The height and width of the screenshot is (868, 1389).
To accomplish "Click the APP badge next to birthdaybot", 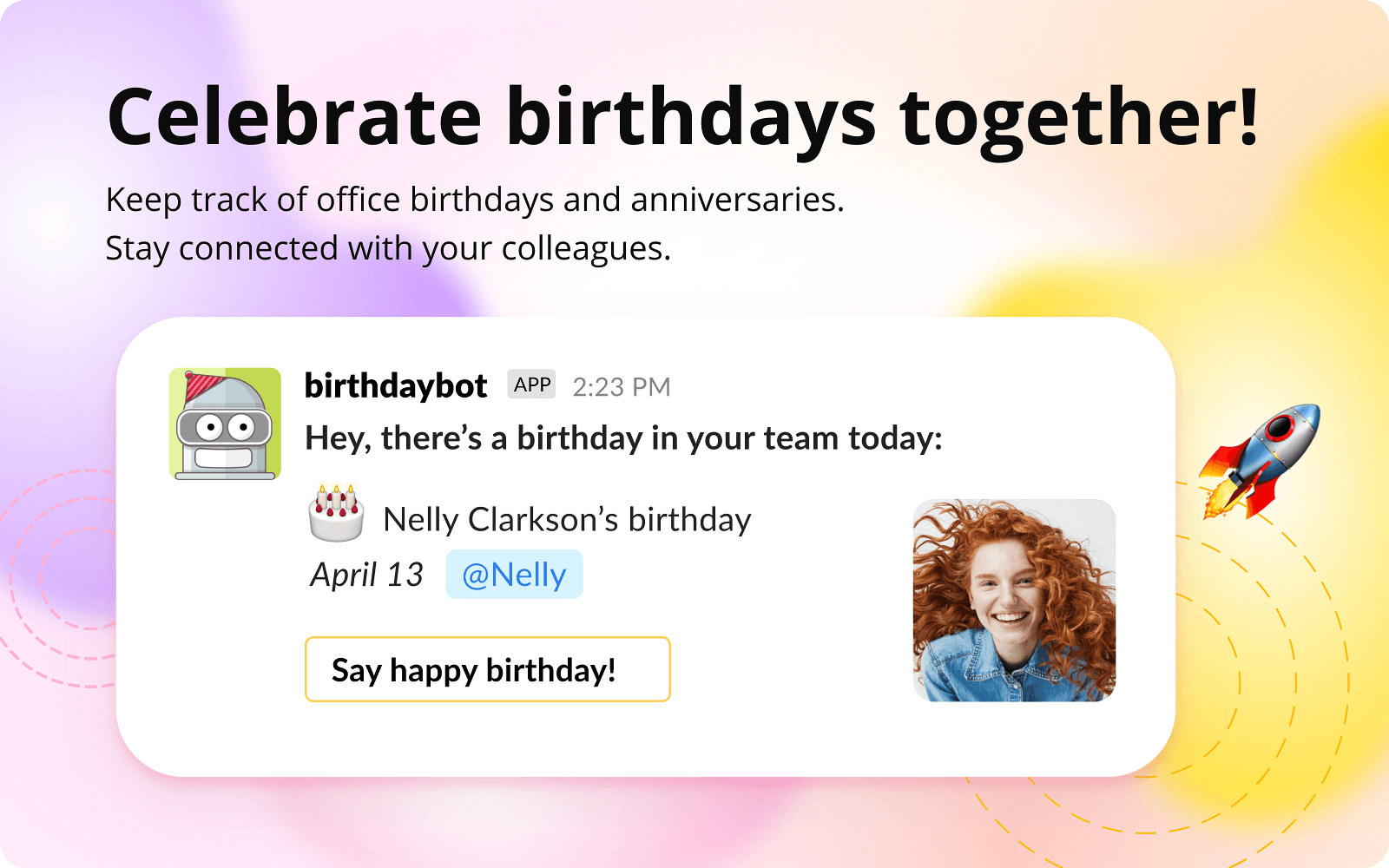I will click(531, 385).
